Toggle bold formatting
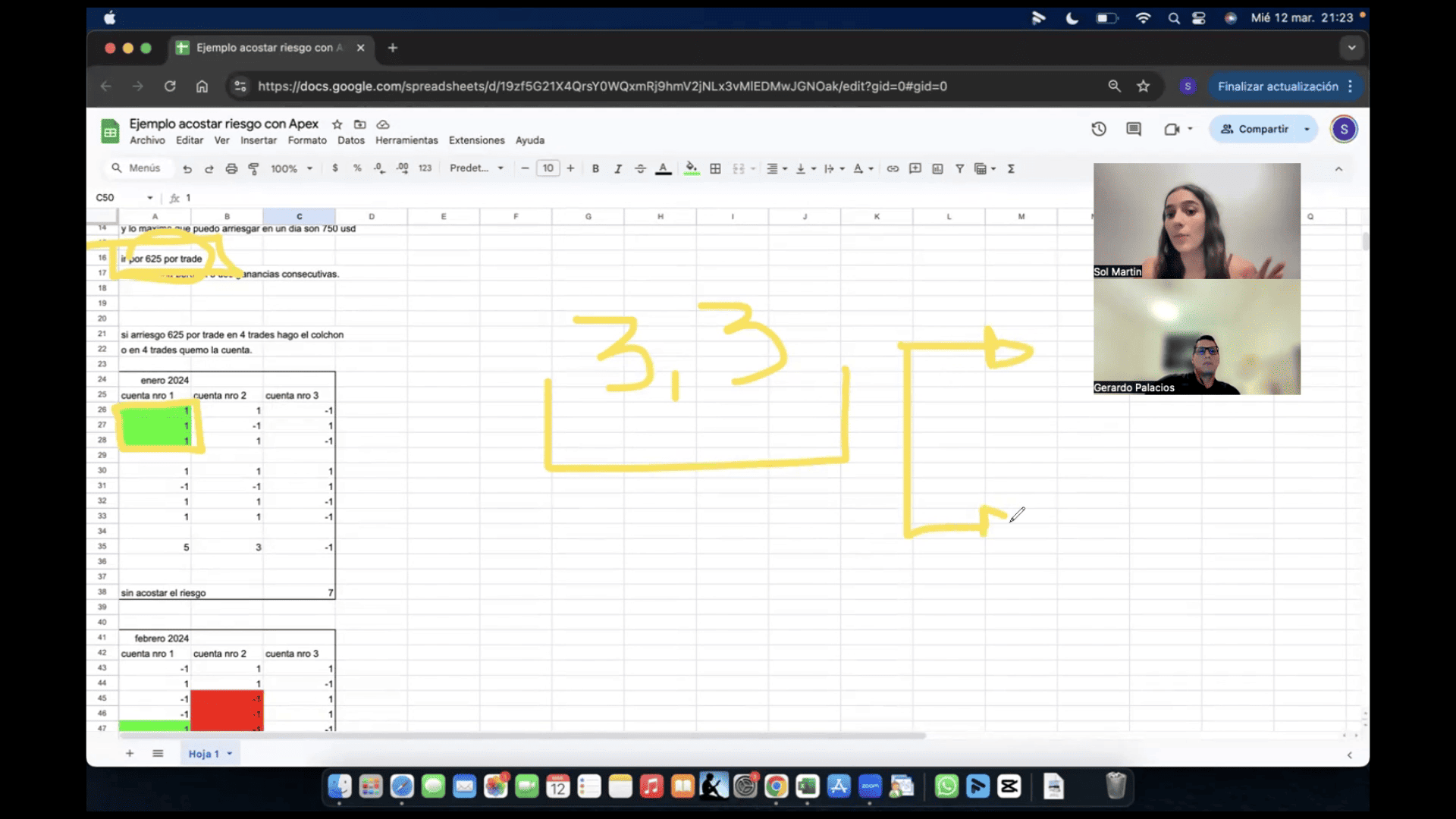This screenshot has height=819, width=1456. [595, 168]
